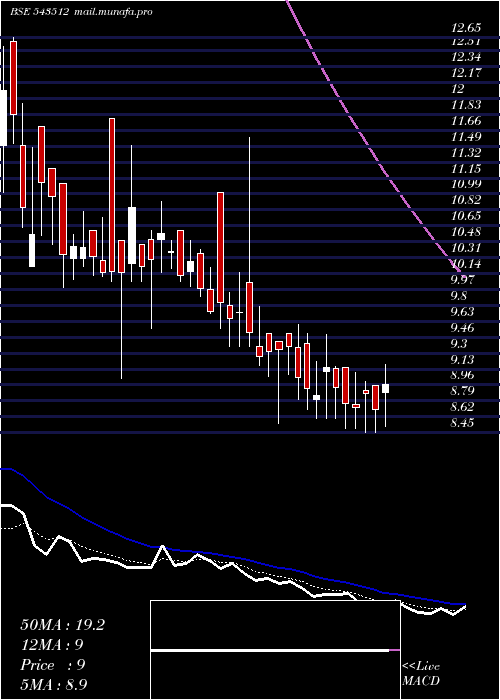Click the 10.31 price axis label

(x=467, y=248)
